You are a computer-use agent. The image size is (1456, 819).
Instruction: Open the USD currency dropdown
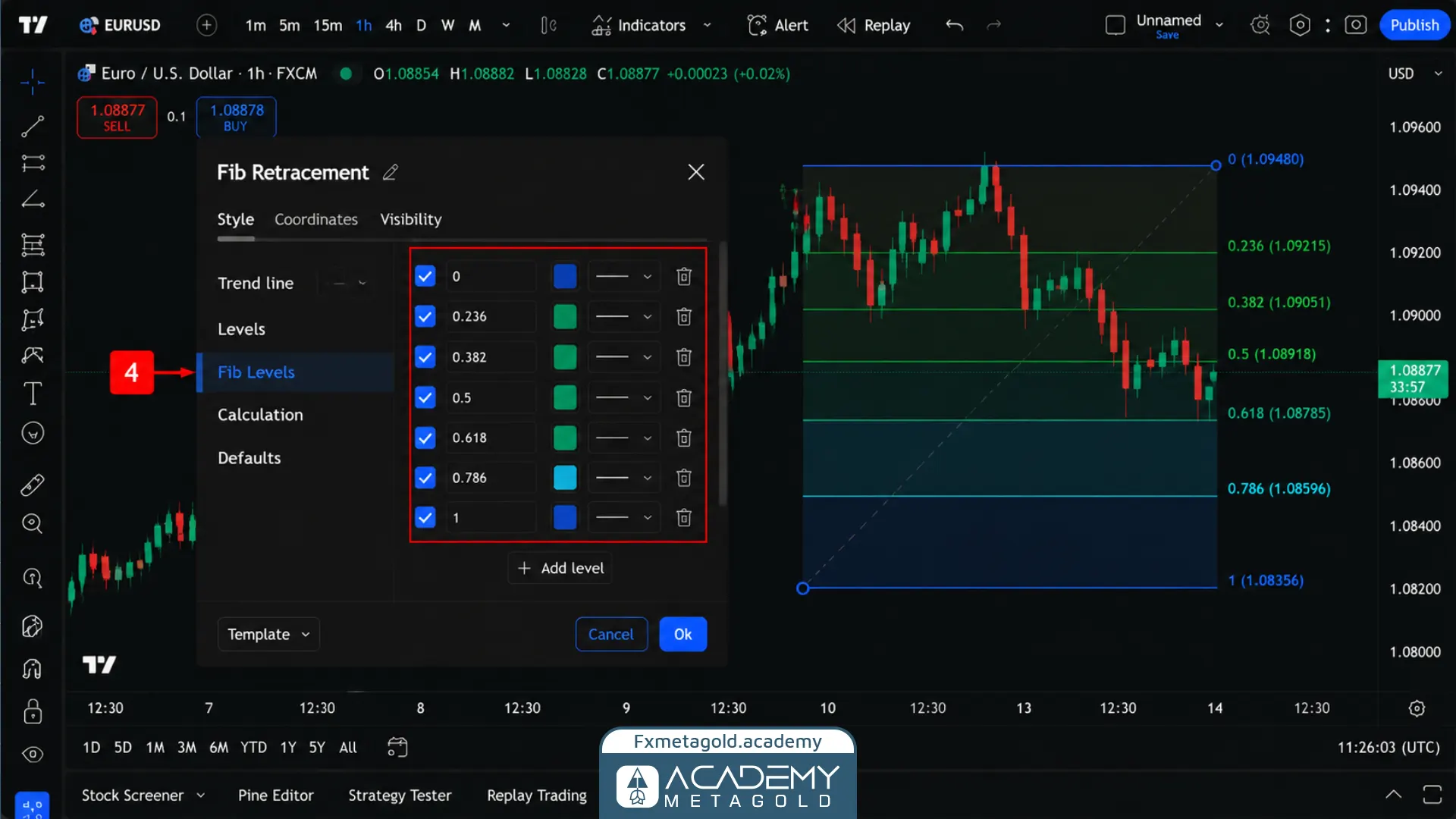coord(1415,74)
